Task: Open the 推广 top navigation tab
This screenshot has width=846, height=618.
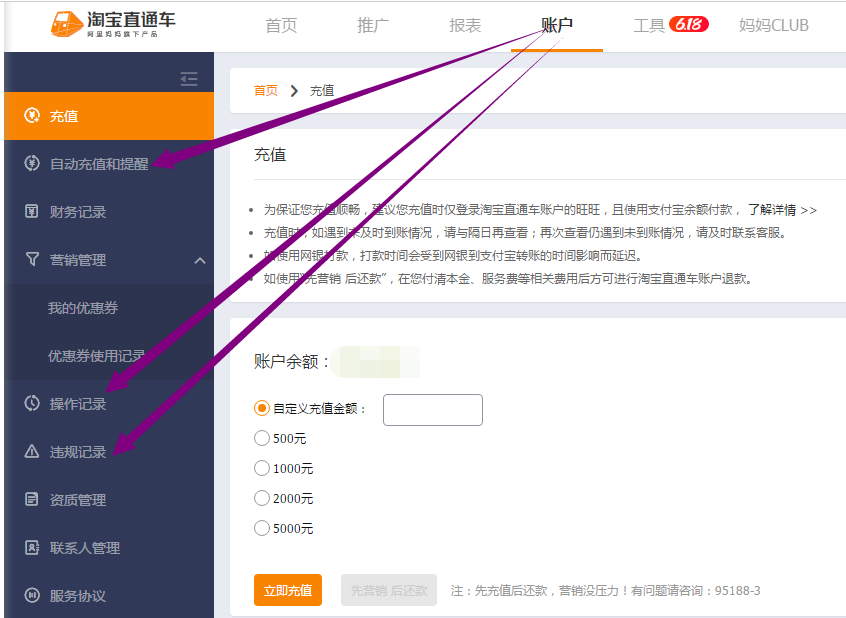Action: point(373,25)
